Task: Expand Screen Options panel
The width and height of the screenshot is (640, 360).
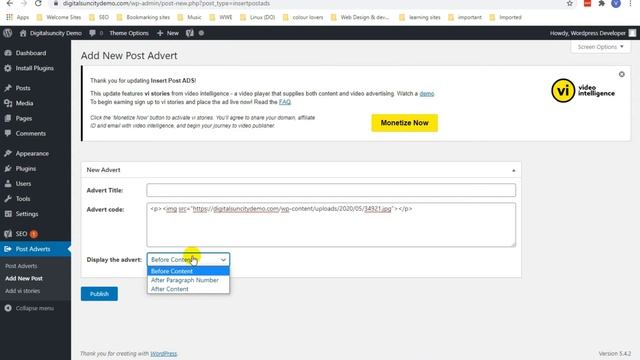Action: pyautogui.click(x=600, y=47)
